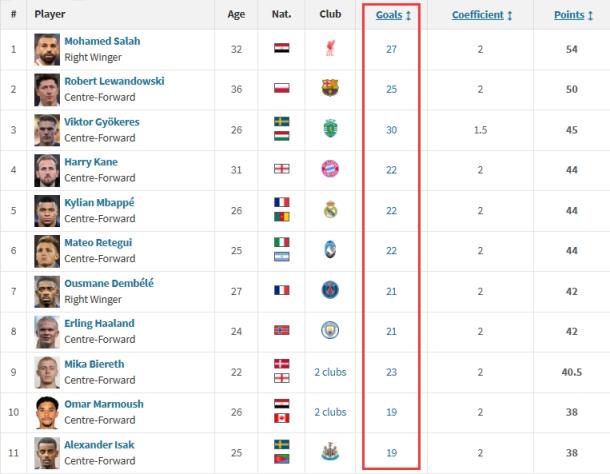
Task: Select the Real Madrid club crest
Action: tap(330, 209)
